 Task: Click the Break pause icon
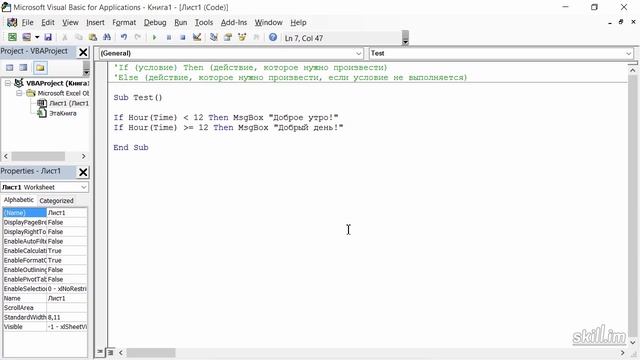[169, 38]
